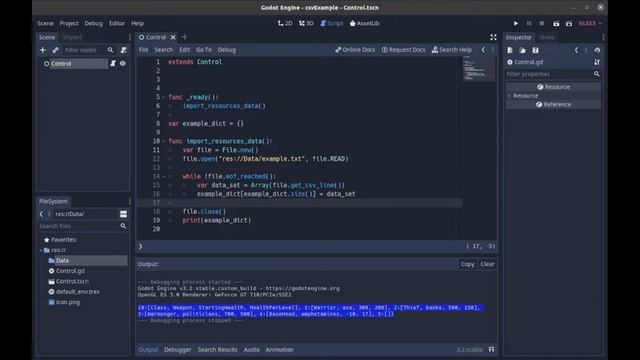Collapse the res:// folder
The height and width of the screenshot is (360, 640).
[41, 250]
